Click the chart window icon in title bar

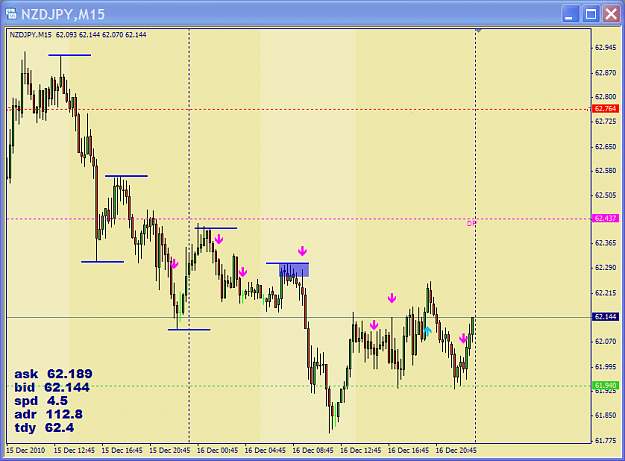[11, 14]
